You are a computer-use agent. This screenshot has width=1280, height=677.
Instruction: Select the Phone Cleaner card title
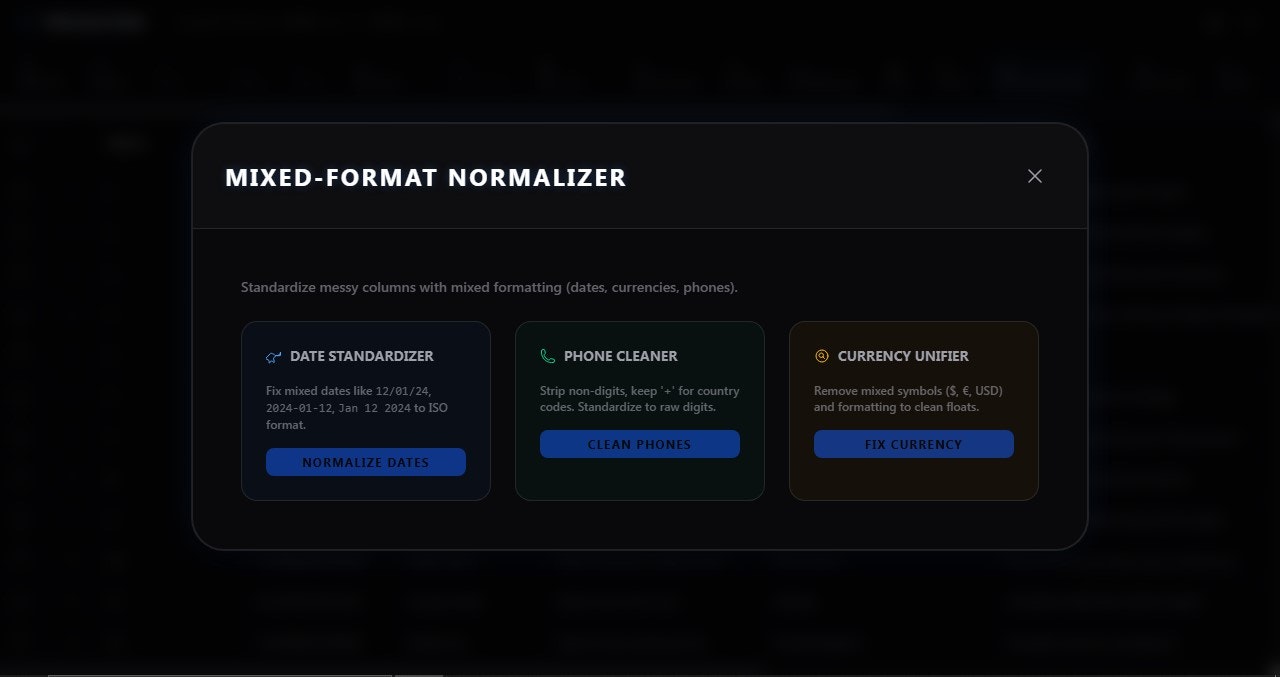(620, 356)
